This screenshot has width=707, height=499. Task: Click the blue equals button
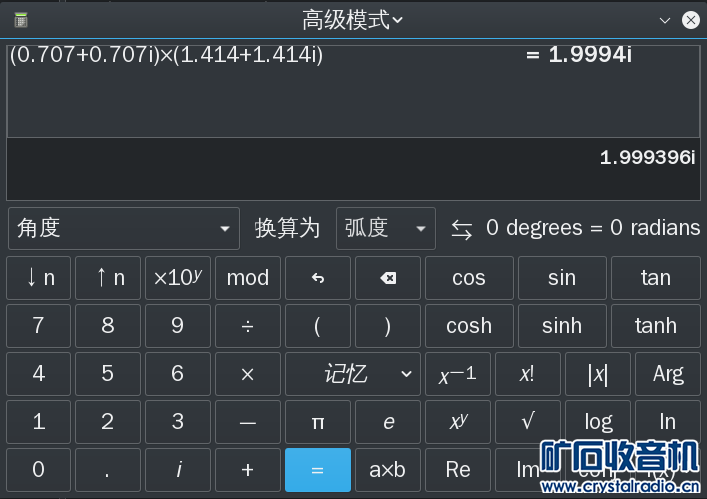click(318, 470)
